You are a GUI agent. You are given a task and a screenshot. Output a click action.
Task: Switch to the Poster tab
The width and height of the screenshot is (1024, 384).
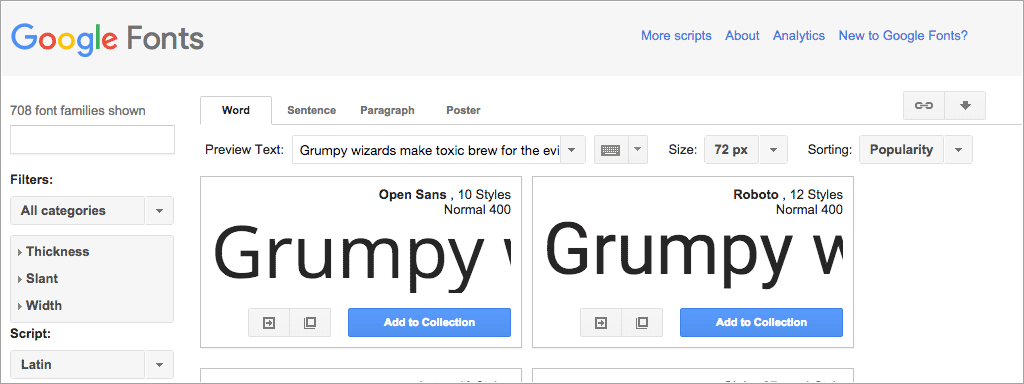463,110
